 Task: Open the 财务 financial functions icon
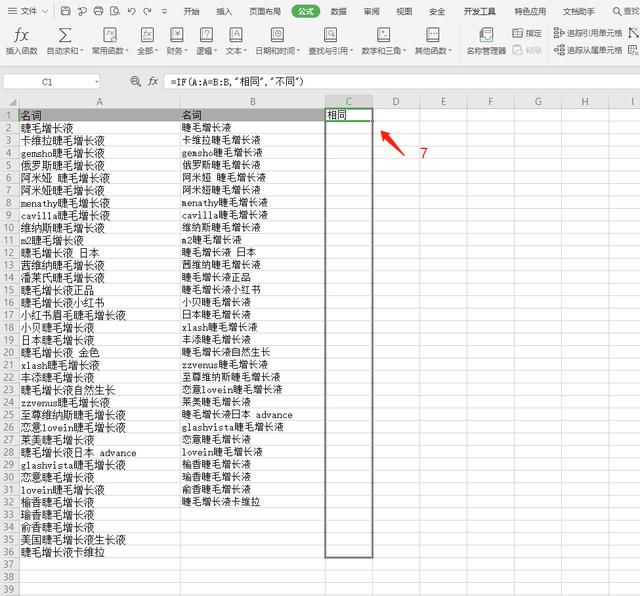pos(177,35)
